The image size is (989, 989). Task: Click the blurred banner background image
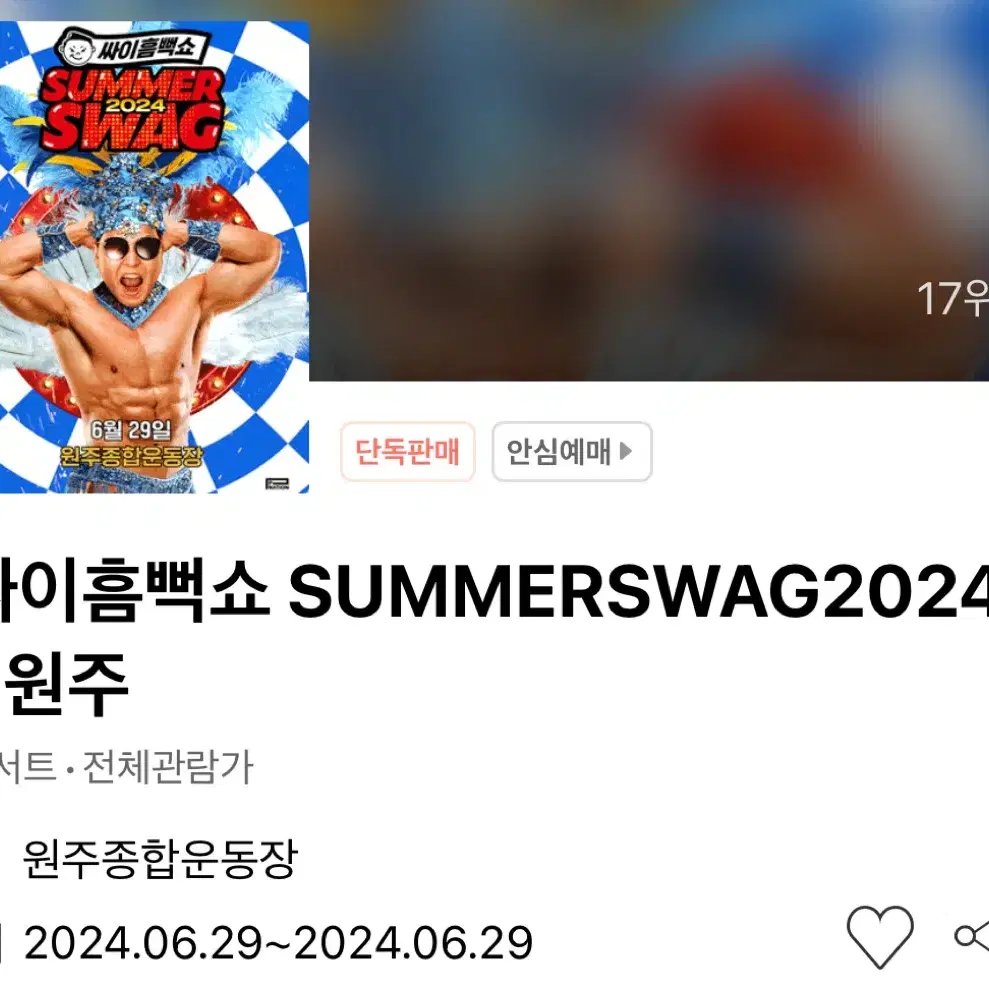pyautogui.click(x=648, y=189)
